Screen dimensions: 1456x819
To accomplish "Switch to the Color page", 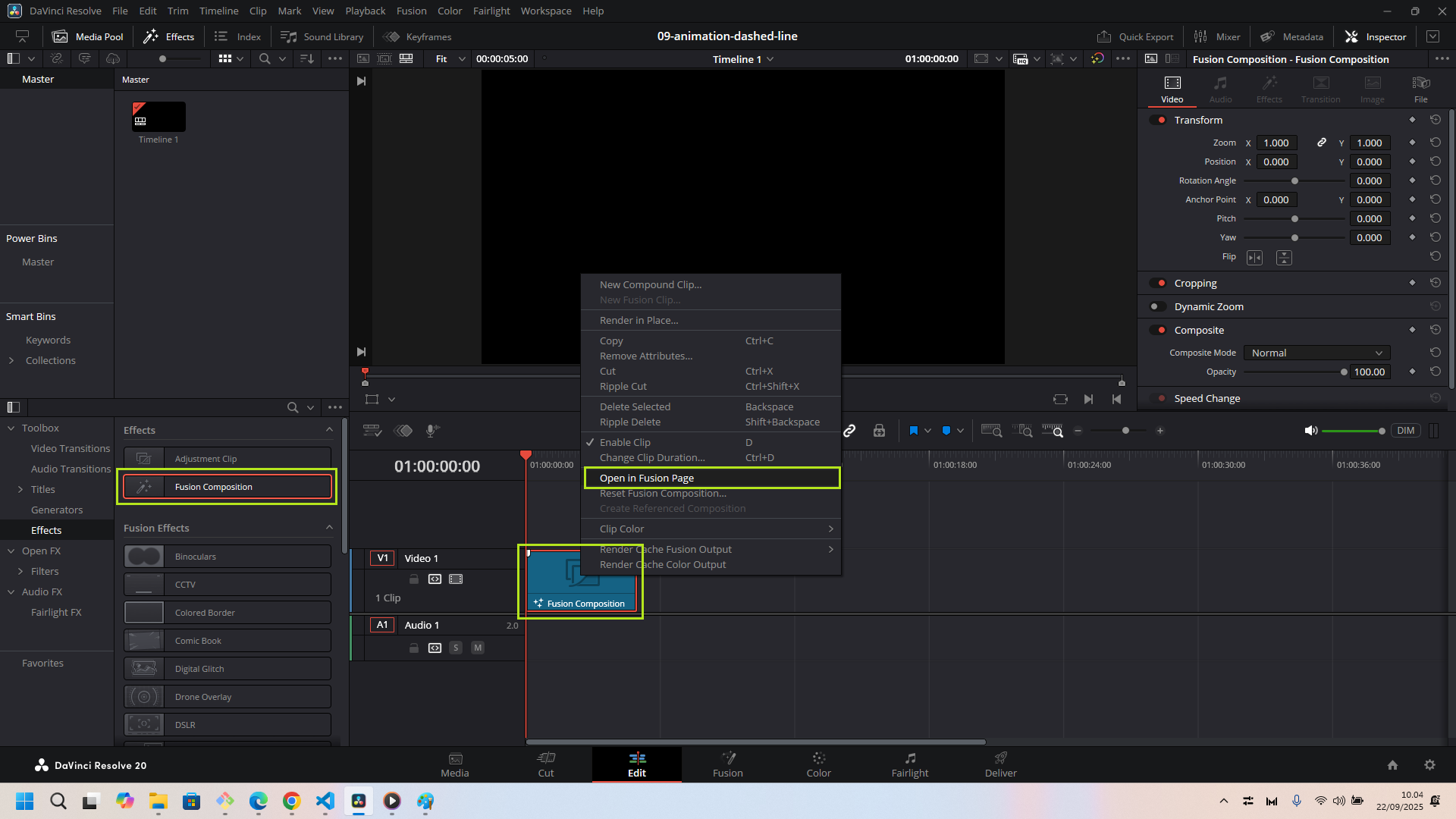I will pyautogui.click(x=818, y=764).
